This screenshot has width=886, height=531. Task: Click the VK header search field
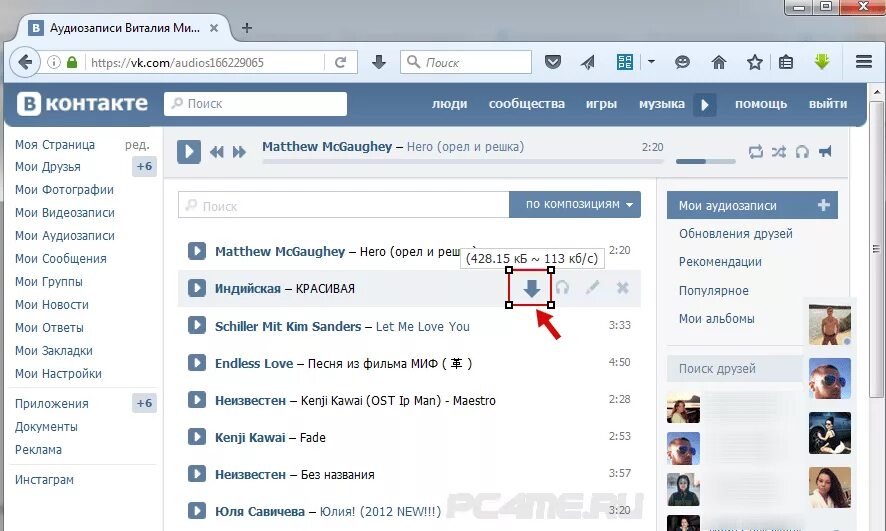click(255, 104)
